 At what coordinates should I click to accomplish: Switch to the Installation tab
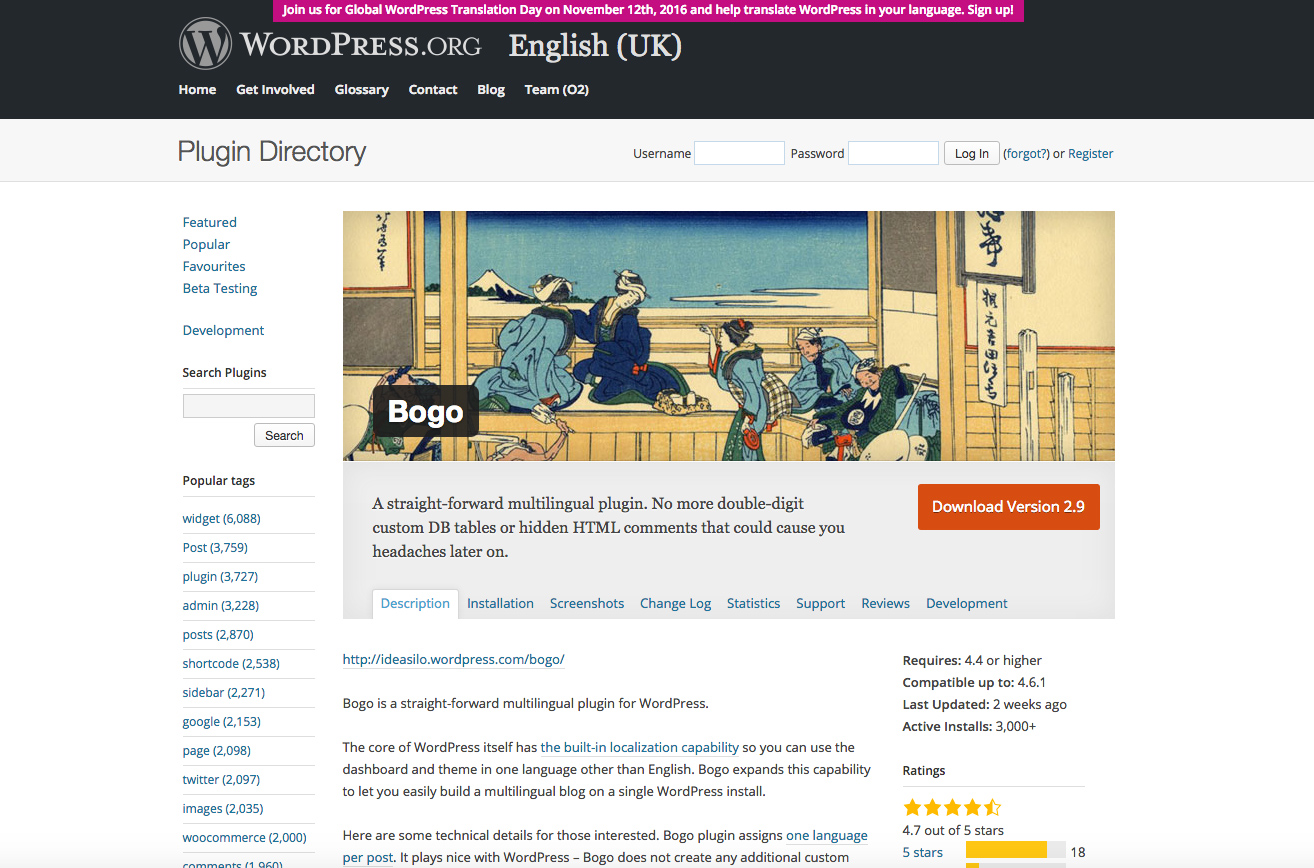[500, 603]
